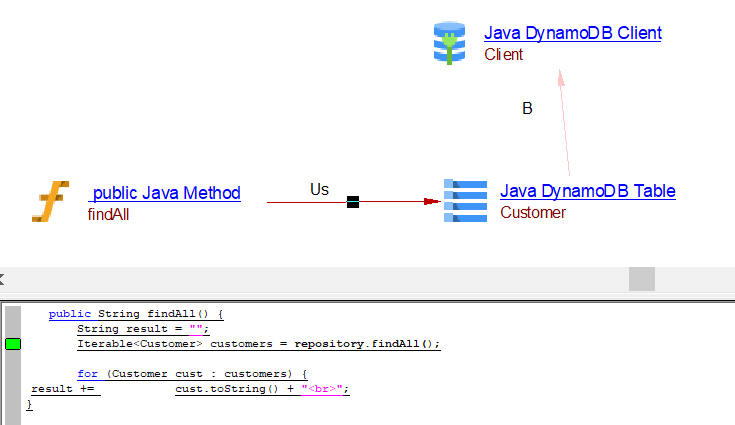Click the Us label on the link
The width and height of the screenshot is (735, 425).
319,189
